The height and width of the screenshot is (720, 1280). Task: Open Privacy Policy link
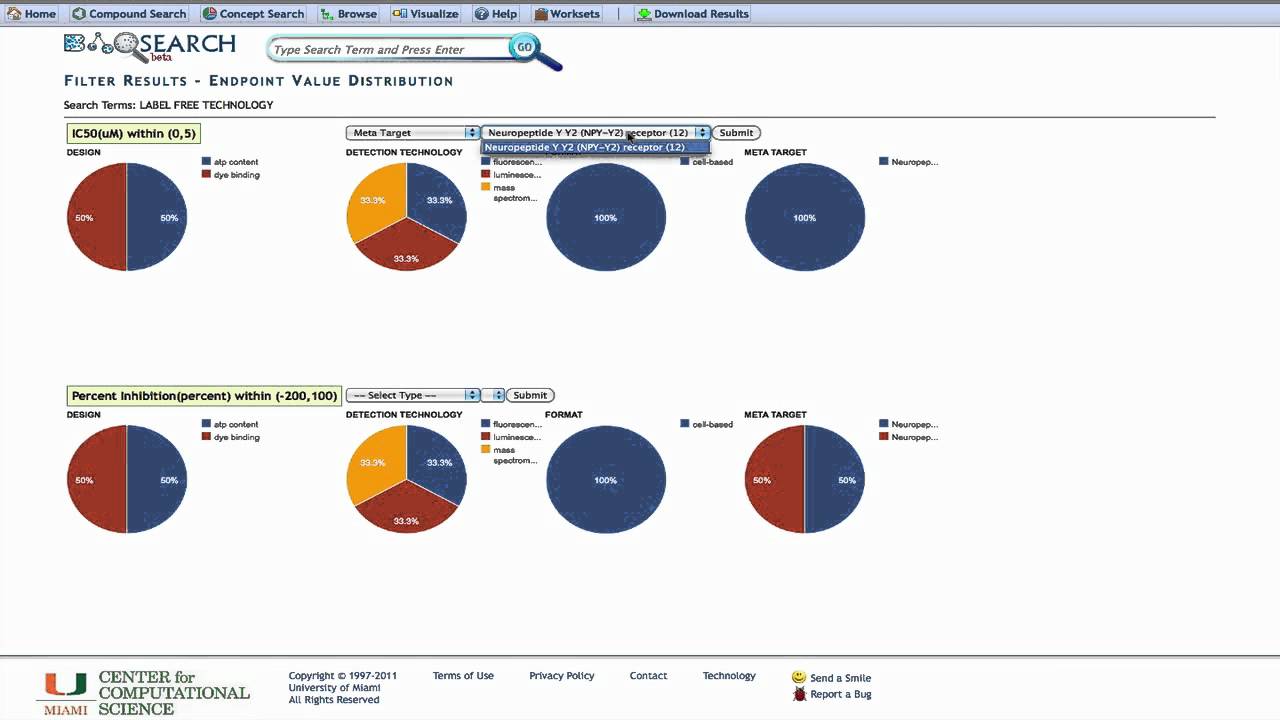pyautogui.click(x=562, y=676)
